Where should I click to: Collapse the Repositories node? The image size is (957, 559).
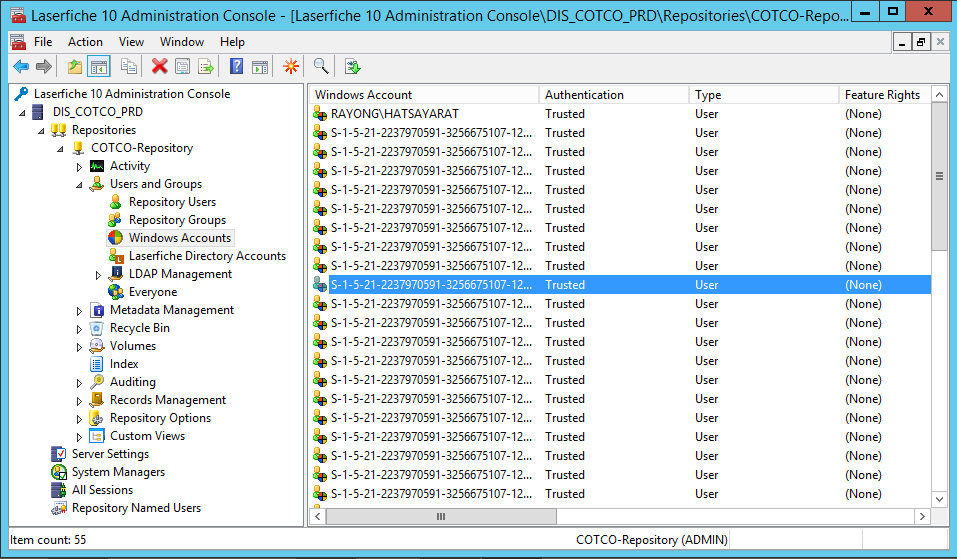41,131
